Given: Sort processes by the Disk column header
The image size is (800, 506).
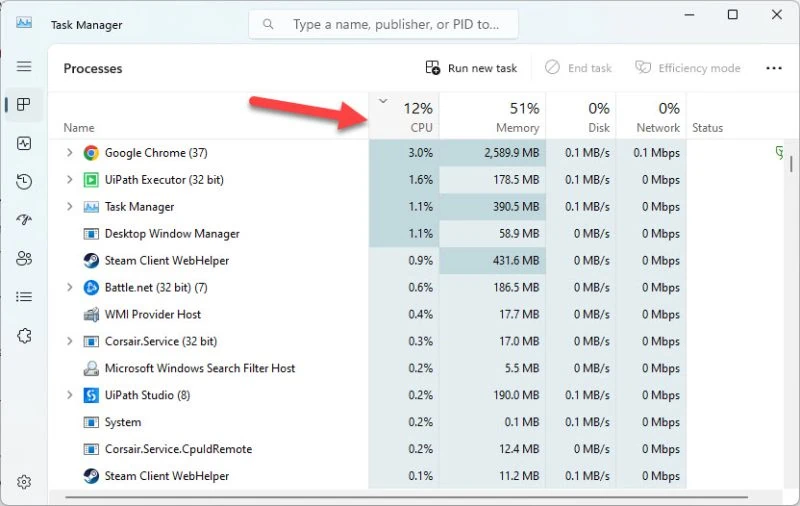Looking at the screenshot, I should point(581,115).
